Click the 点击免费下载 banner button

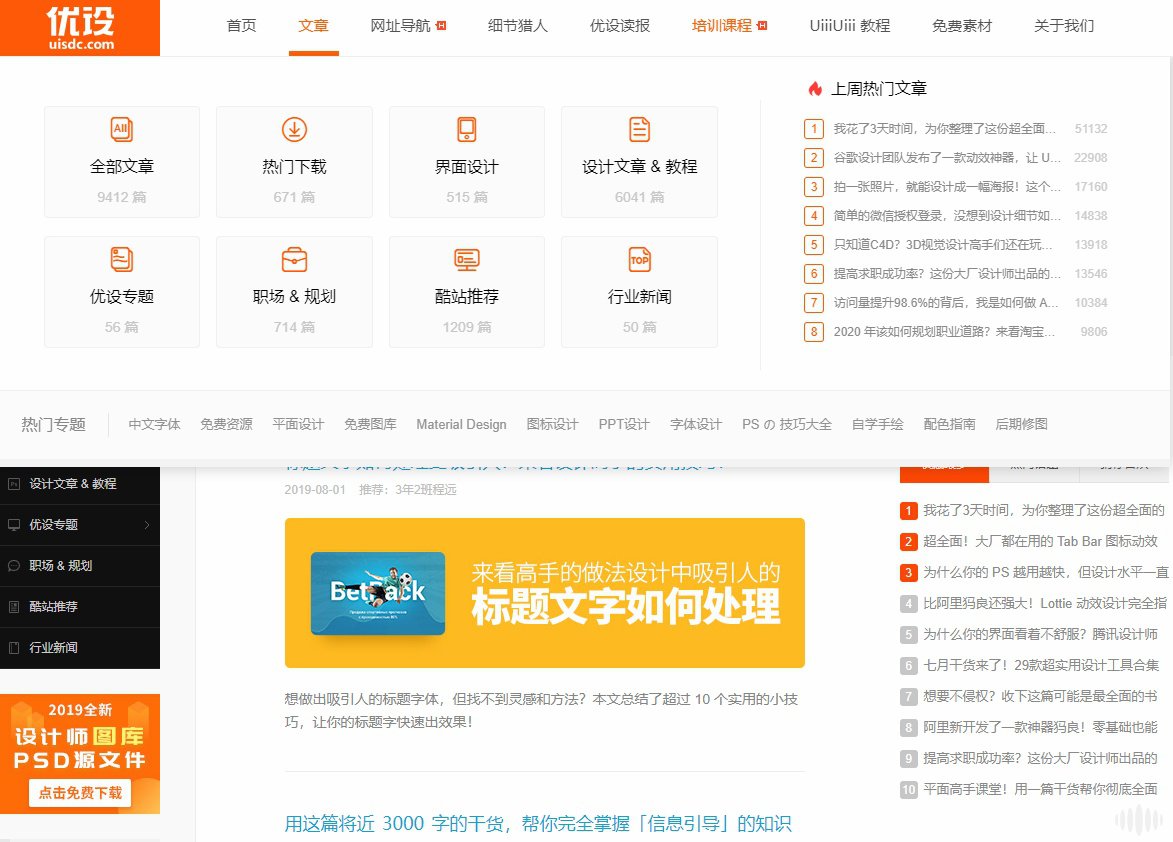coord(80,793)
